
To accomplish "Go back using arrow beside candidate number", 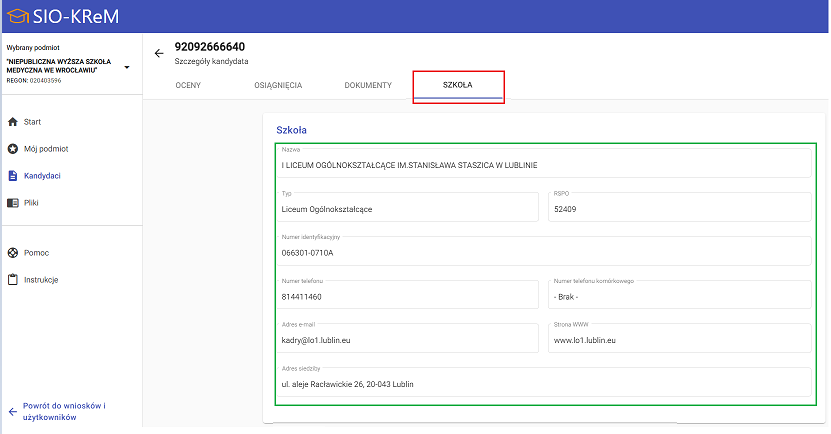I will point(159,53).
